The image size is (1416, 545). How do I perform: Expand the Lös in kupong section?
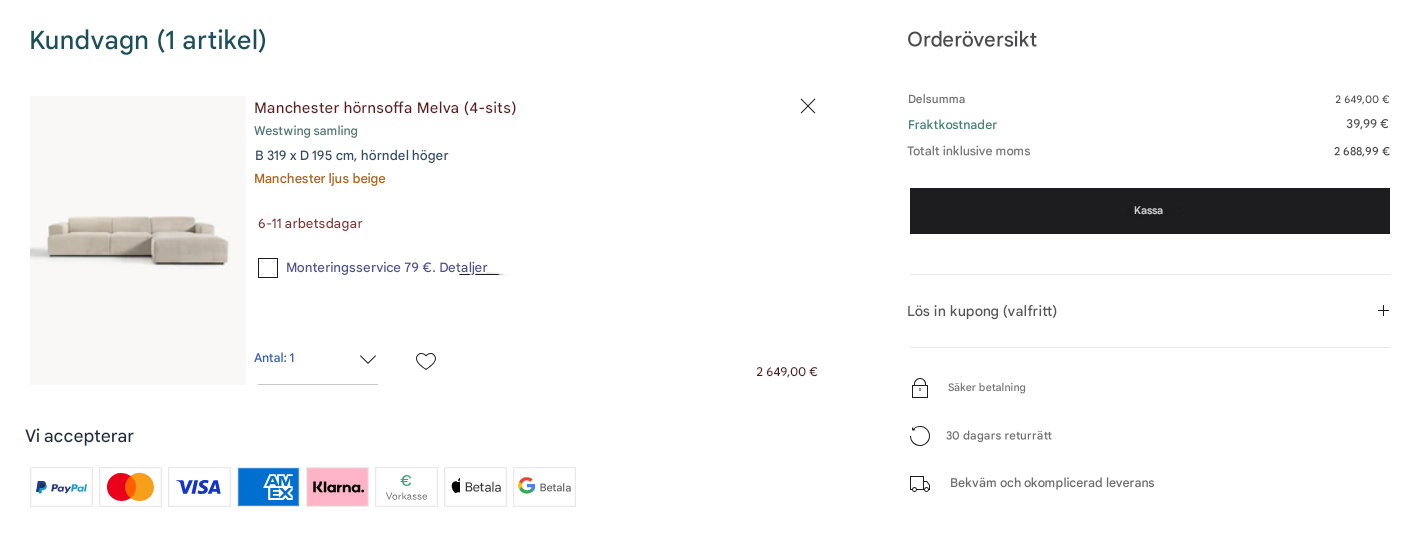pos(1148,311)
